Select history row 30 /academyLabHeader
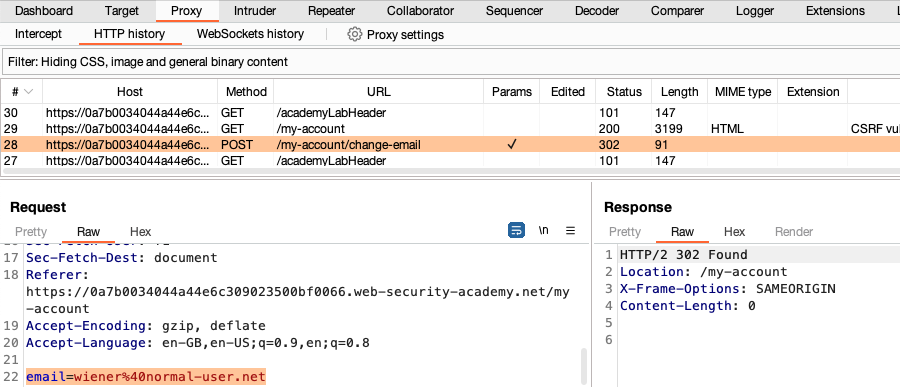The width and height of the screenshot is (900, 387). pos(450,113)
